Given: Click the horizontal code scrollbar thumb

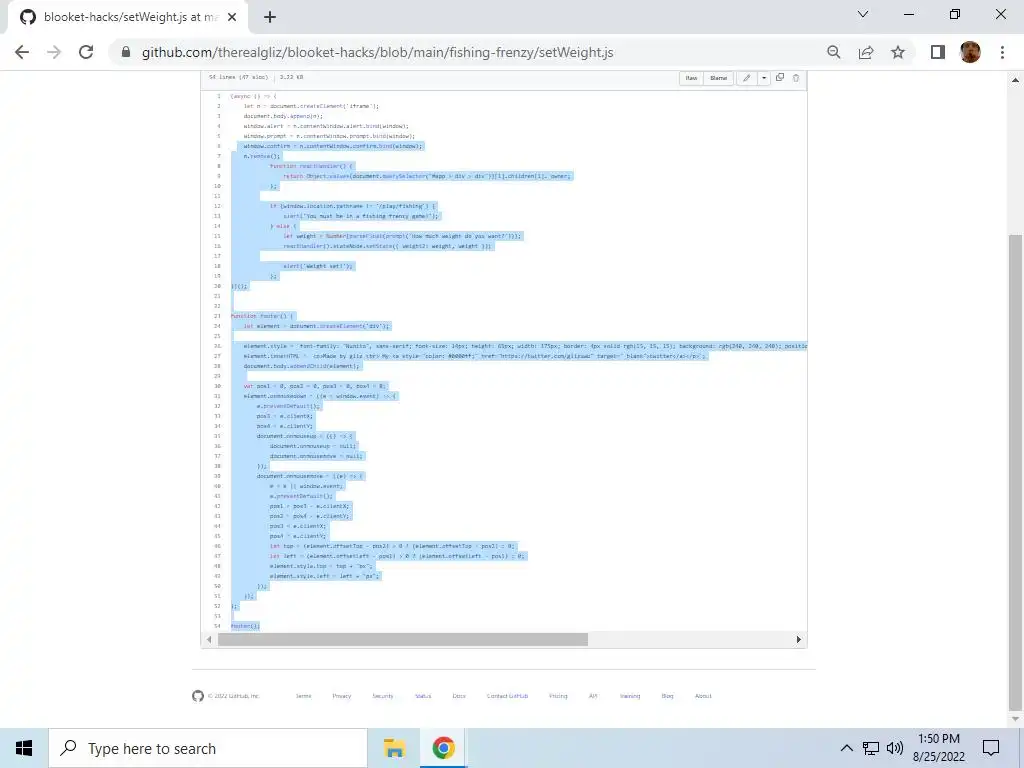Looking at the screenshot, I should [x=402, y=639].
